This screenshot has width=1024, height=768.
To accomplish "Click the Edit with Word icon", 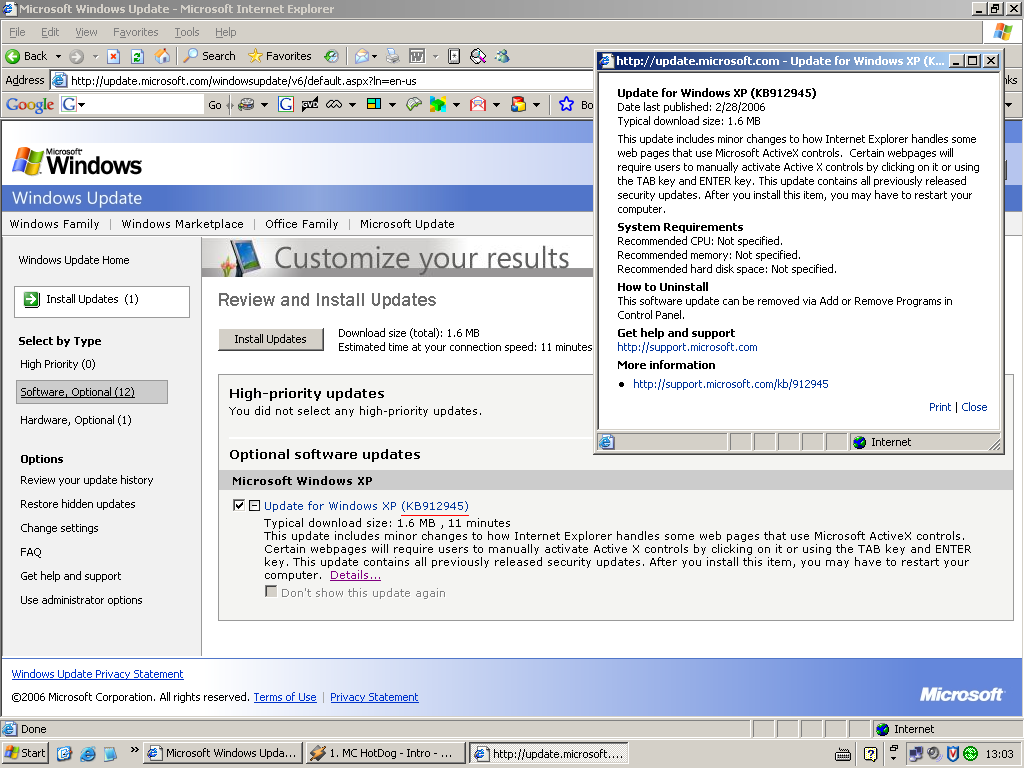I will pyautogui.click(x=417, y=56).
